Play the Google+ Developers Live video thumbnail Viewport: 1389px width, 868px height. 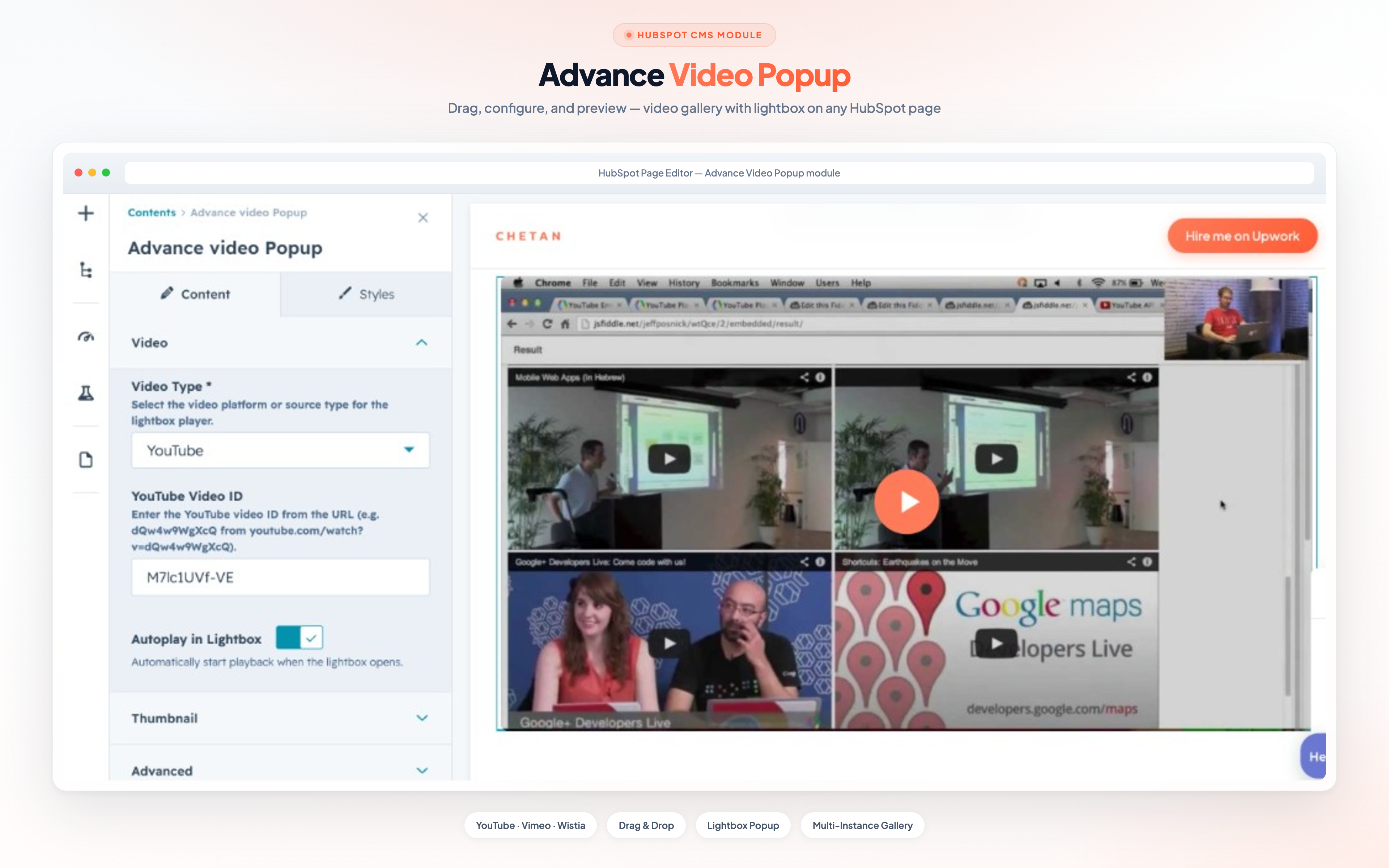point(669,643)
